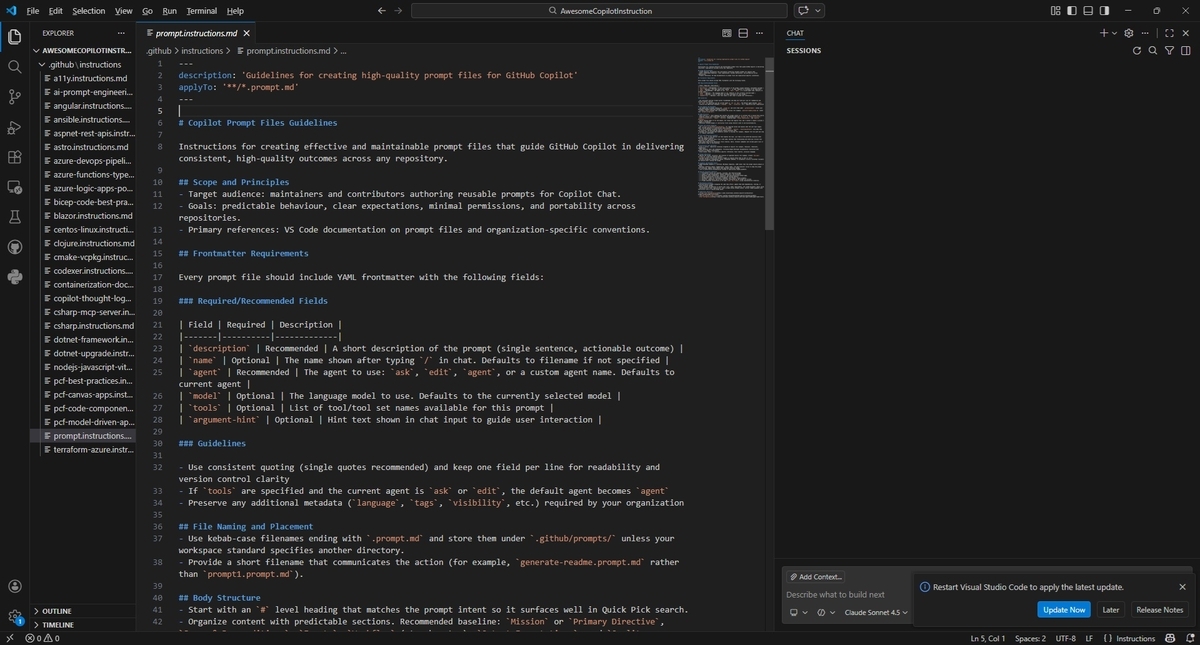Viewport: 1200px width, 645px height.
Task: Open the GitHub view in activity bar
Action: (x=14, y=247)
